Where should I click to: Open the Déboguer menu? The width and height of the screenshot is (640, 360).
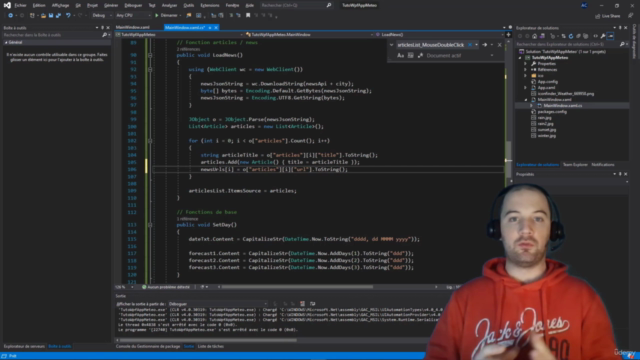click(x=133, y=5)
